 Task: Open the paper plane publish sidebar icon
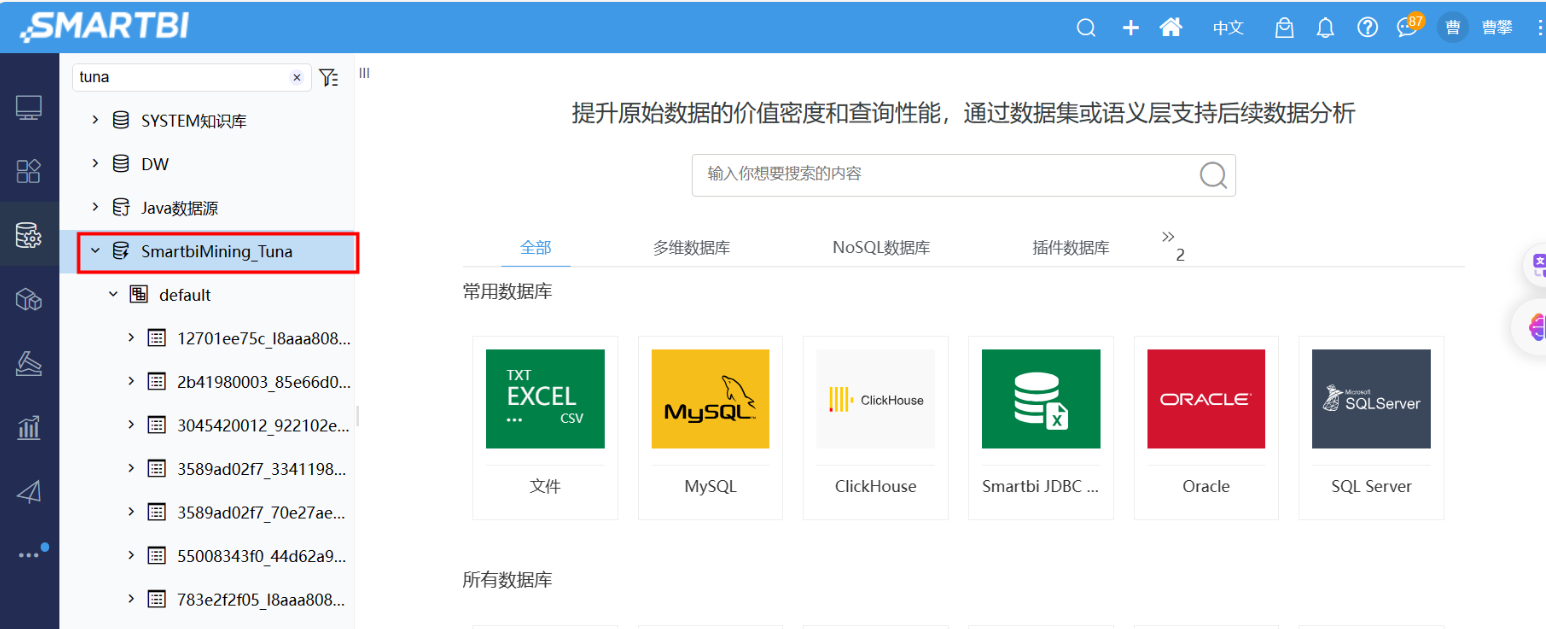coord(29,491)
